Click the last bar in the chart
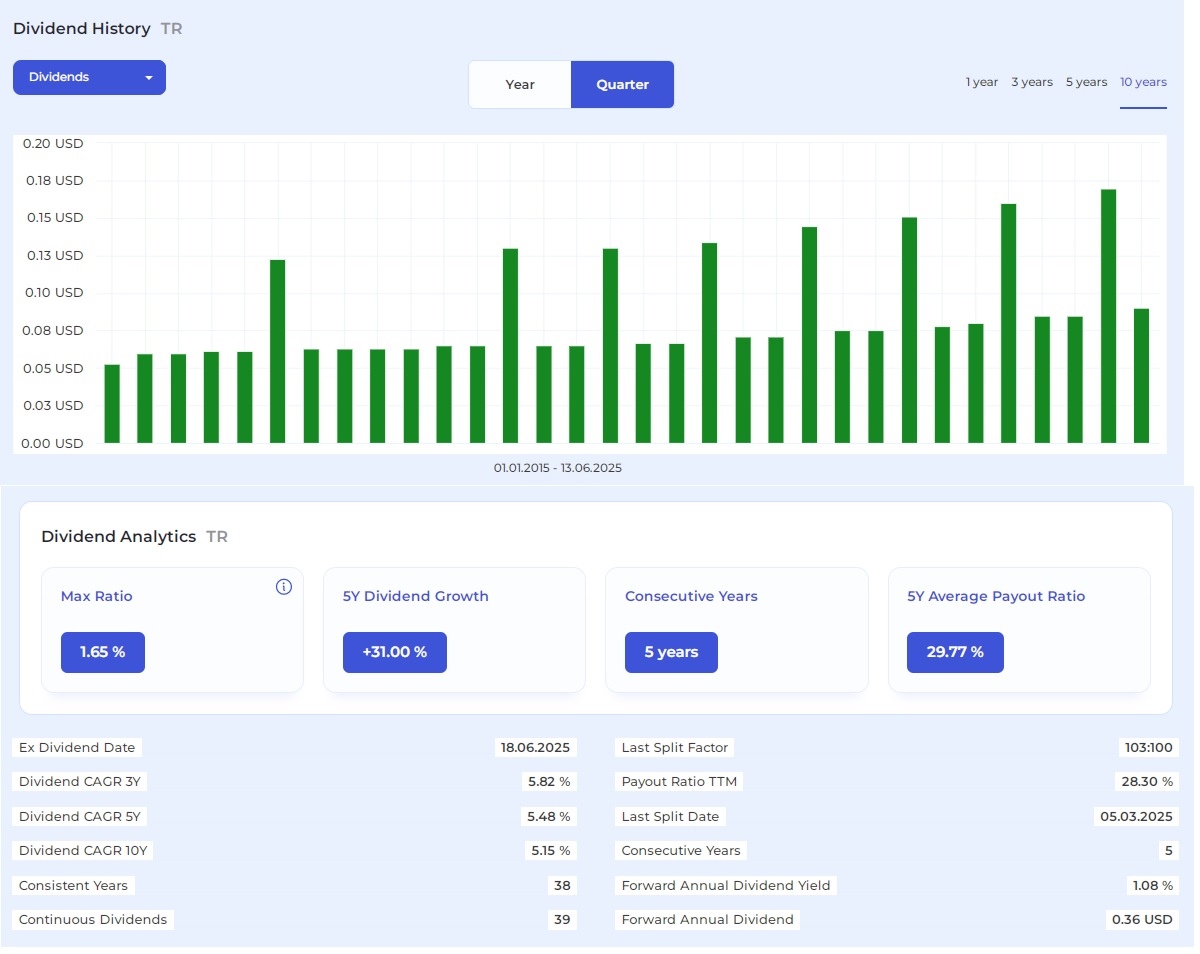Viewport: 1200px width, 954px height. 1141,376
